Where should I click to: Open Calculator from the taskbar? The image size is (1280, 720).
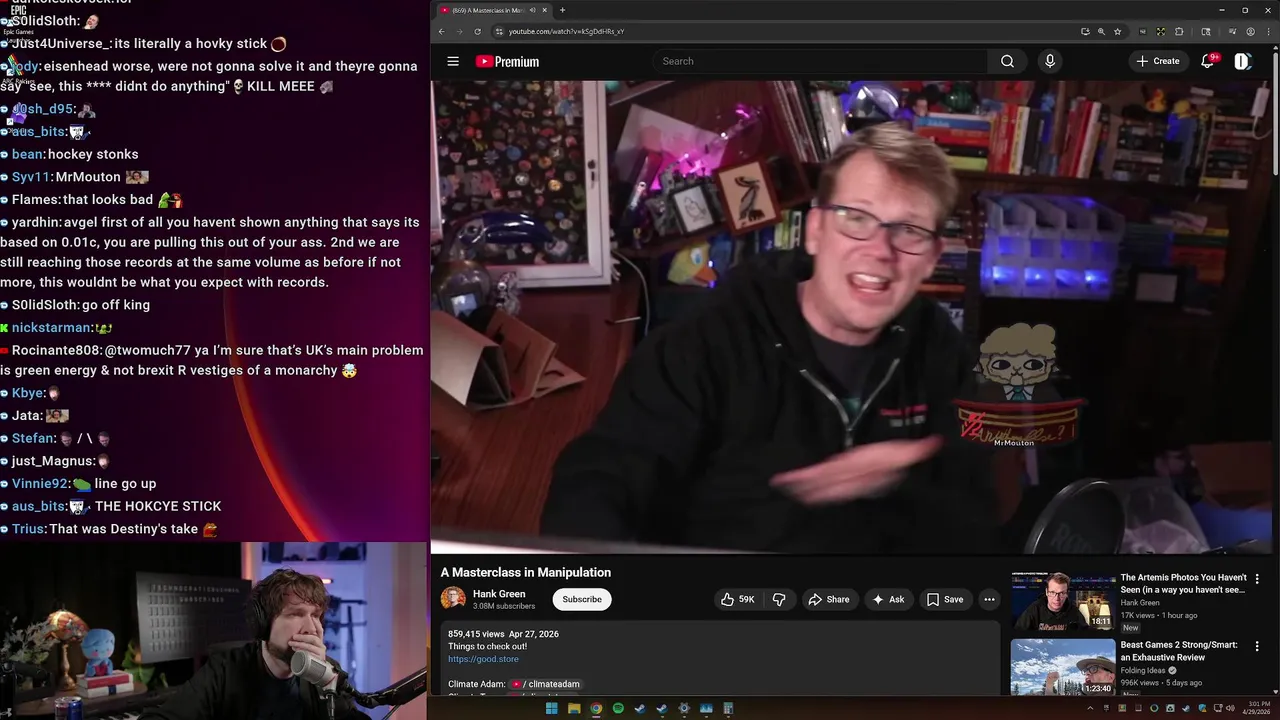point(728,709)
